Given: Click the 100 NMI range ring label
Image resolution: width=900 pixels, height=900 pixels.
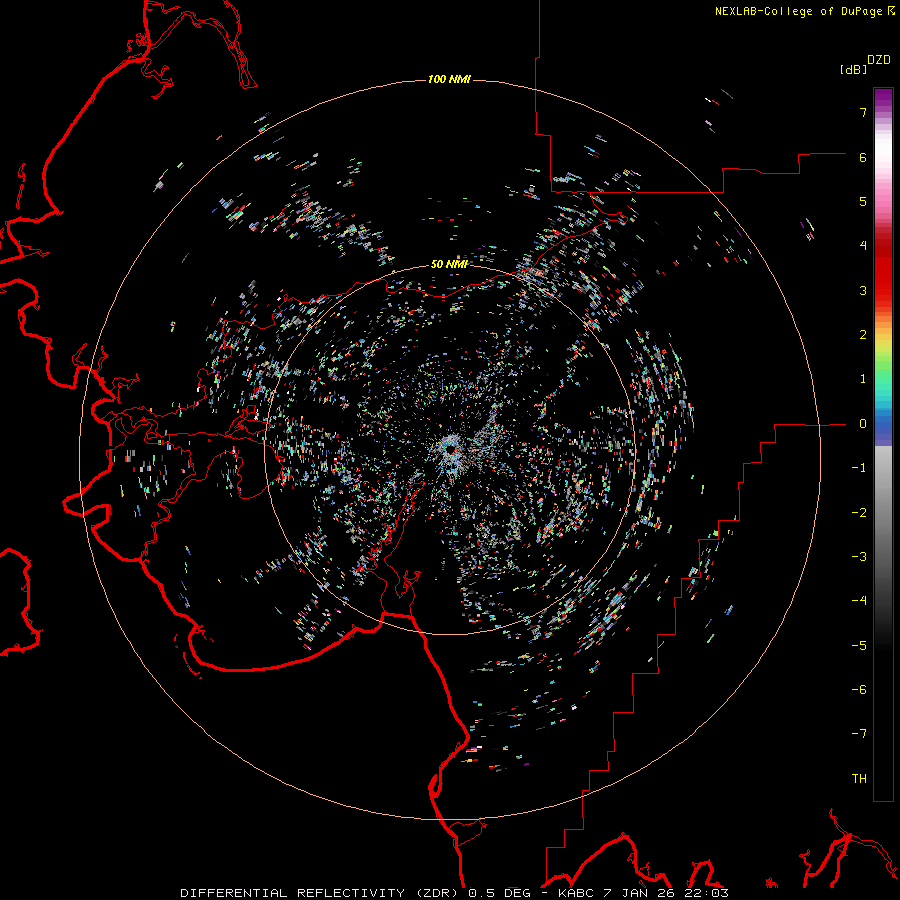Looking at the screenshot, I should pos(449,79).
